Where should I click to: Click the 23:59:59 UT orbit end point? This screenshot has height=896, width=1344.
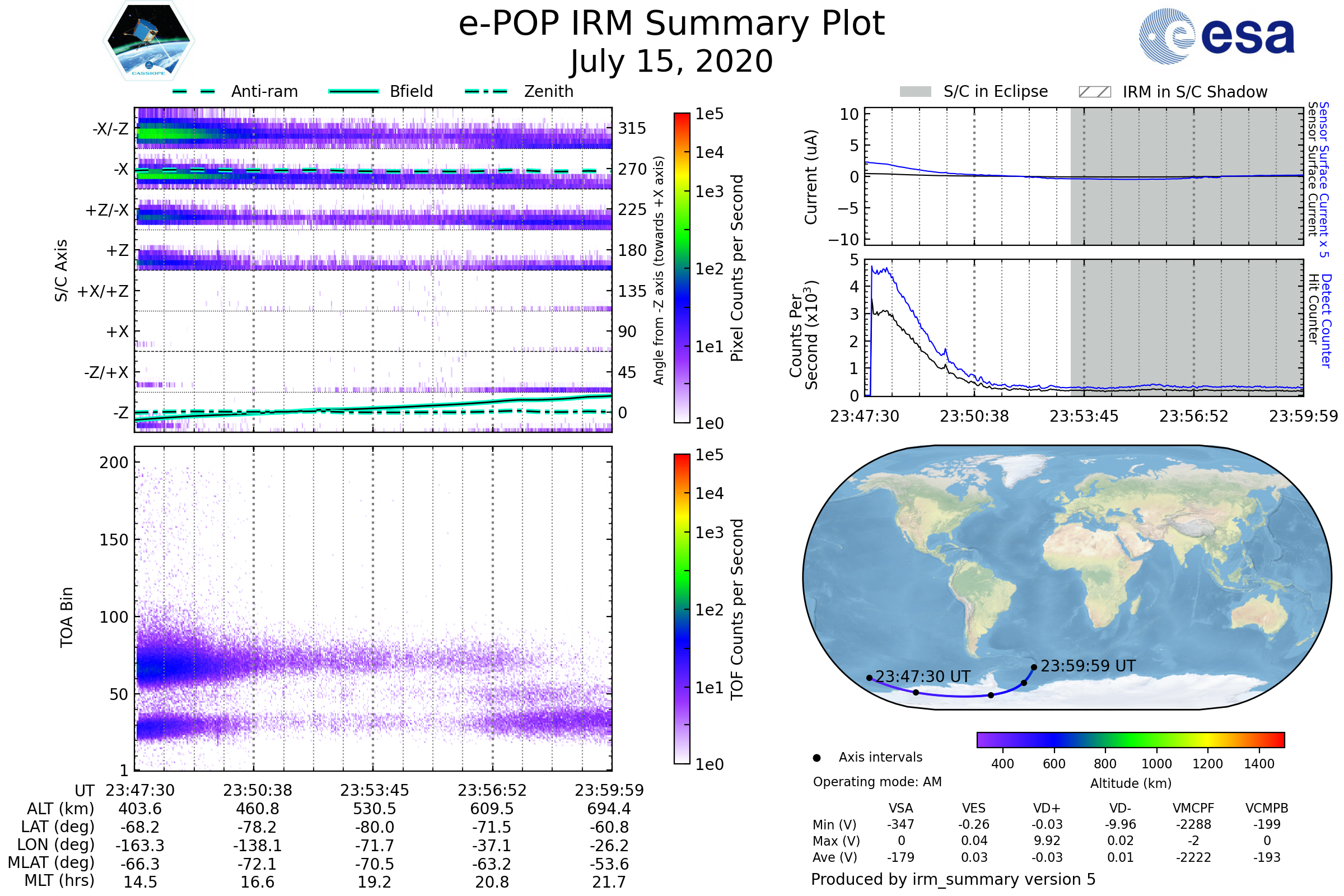click(x=1034, y=668)
